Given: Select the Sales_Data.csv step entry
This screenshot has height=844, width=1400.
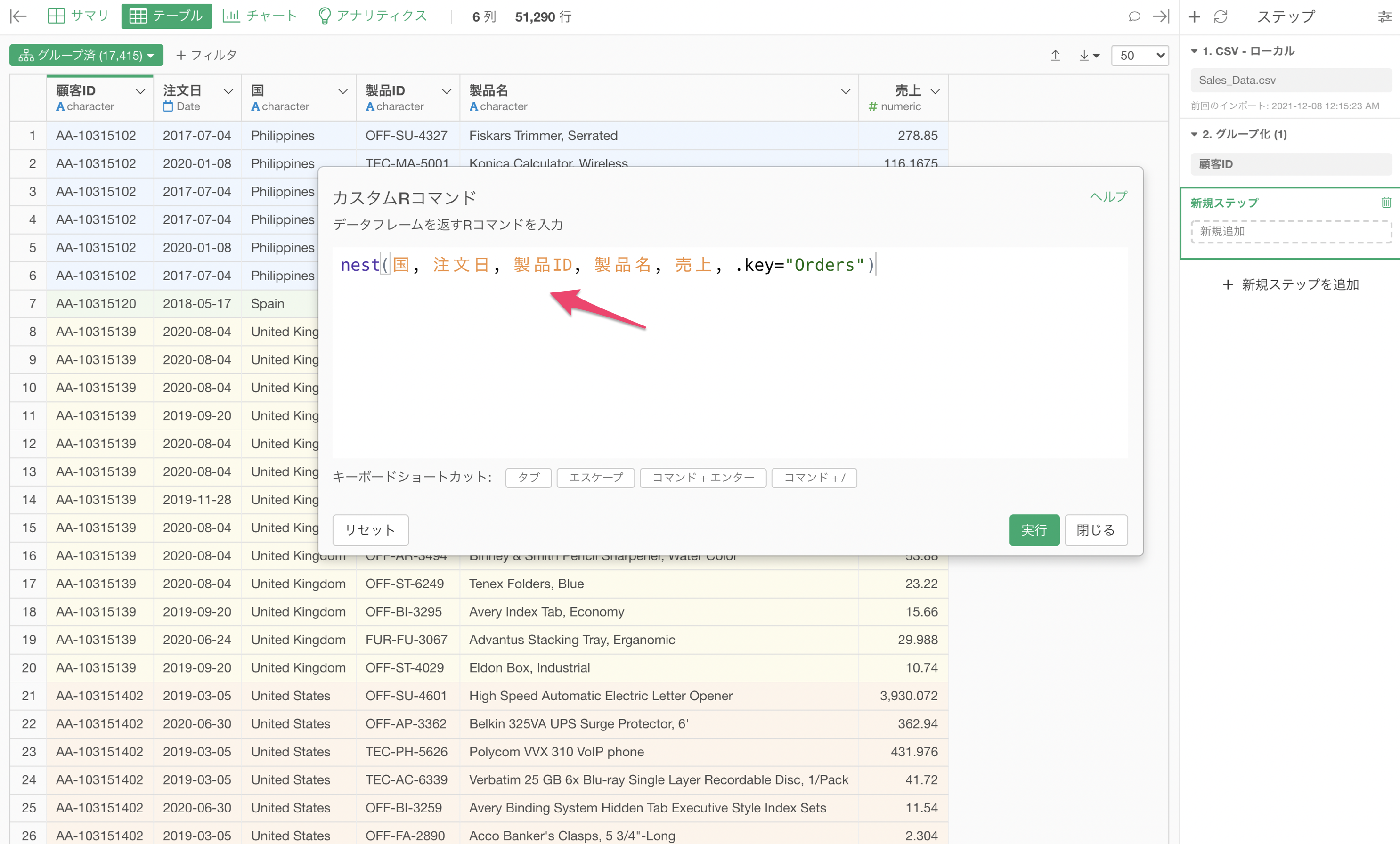Looking at the screenshot, I should (1291, 80).
